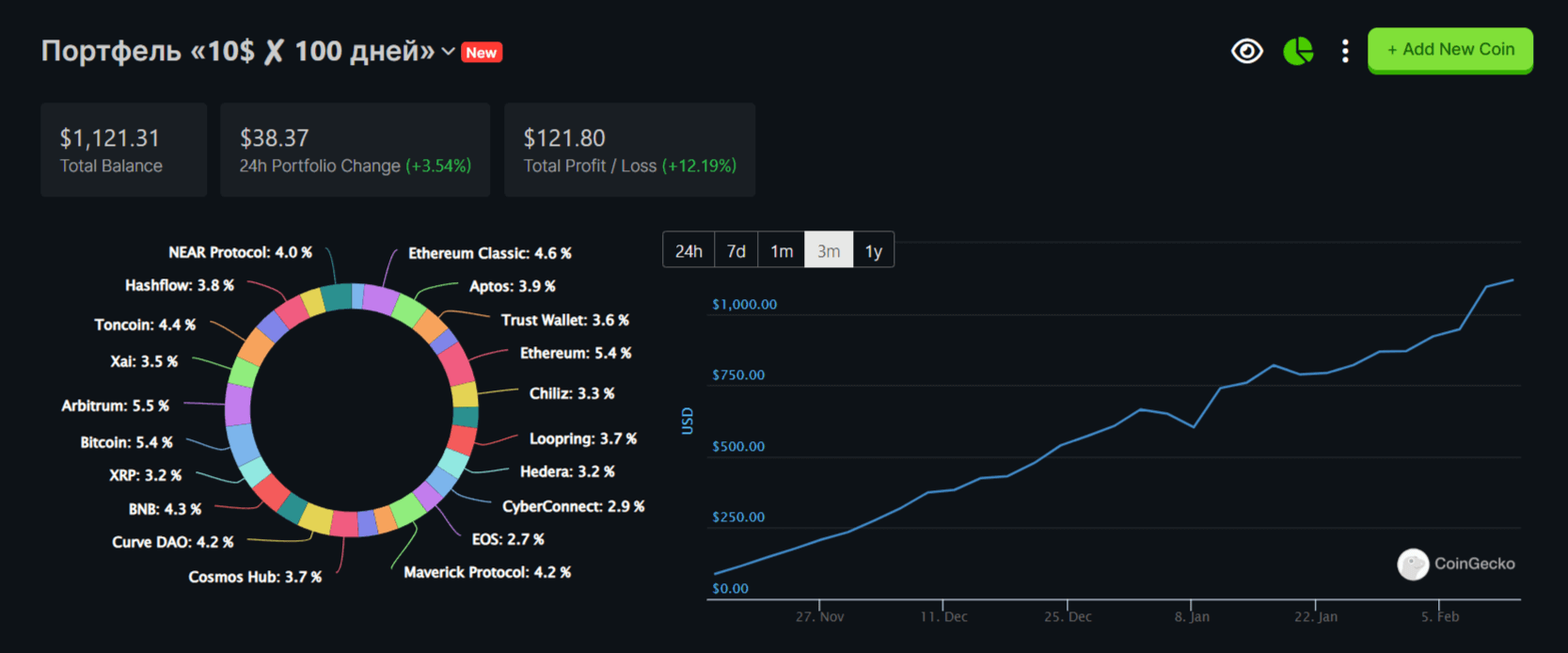Click the Hedera: 3.2 % label
Screen dimensions: 1568x653
(x=567, y=471)
